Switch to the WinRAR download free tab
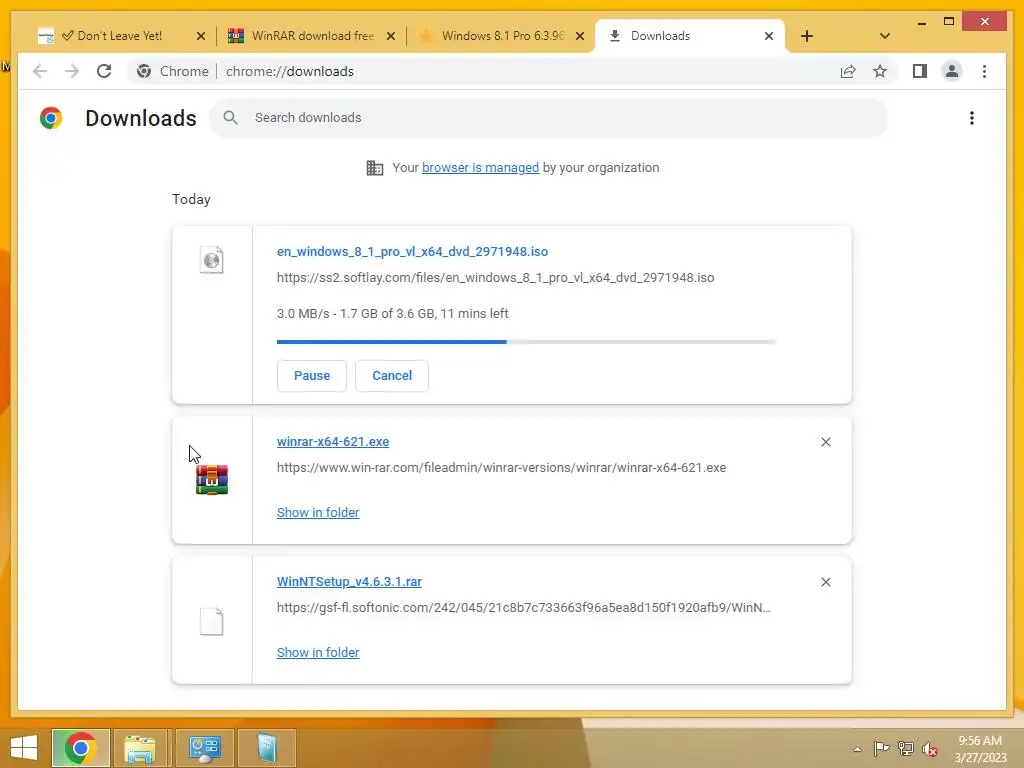The height and width of the screenshot is (768, 1024). (312, 36)
